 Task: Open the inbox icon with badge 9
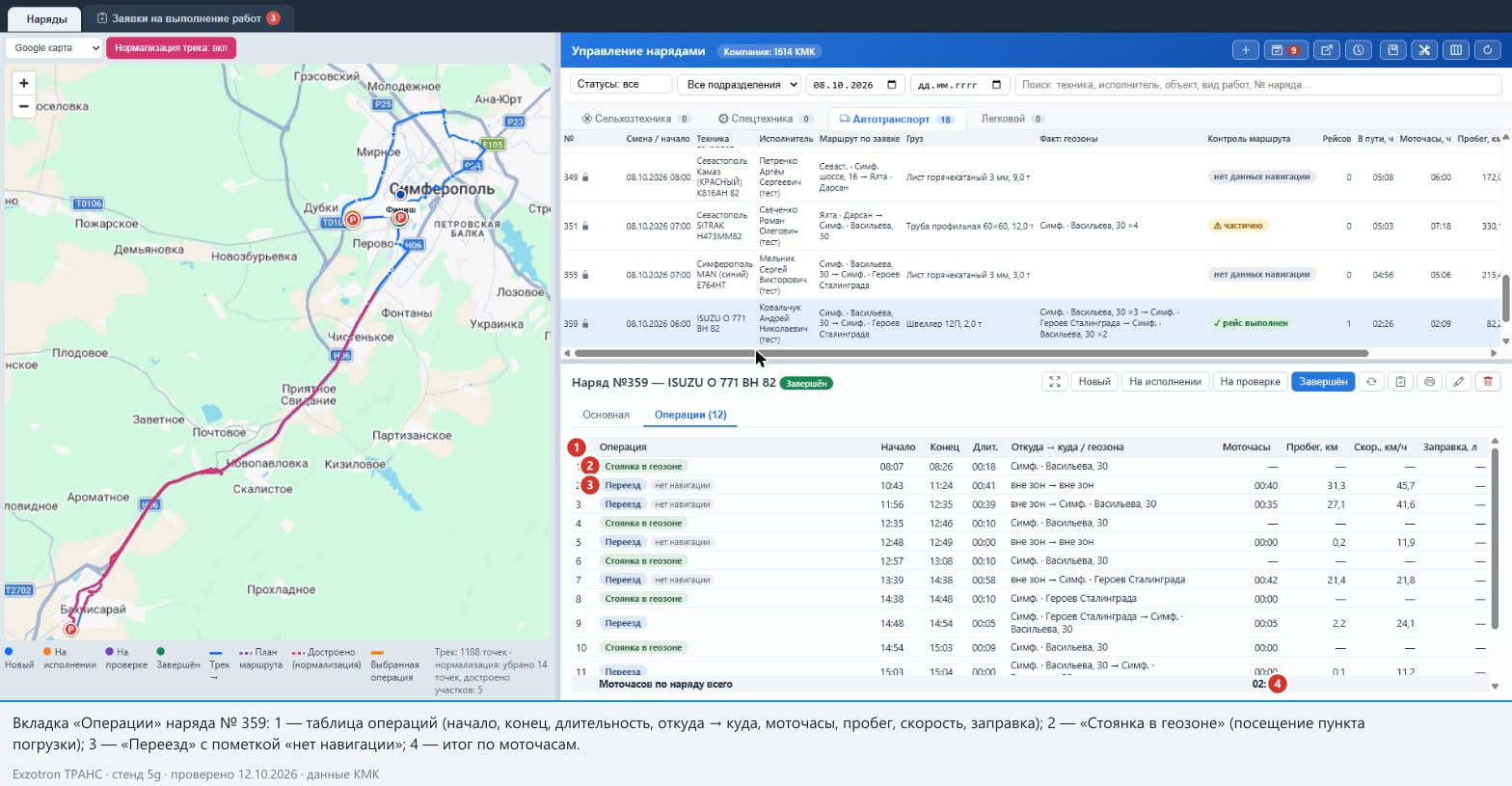(x=1284, y=50)
